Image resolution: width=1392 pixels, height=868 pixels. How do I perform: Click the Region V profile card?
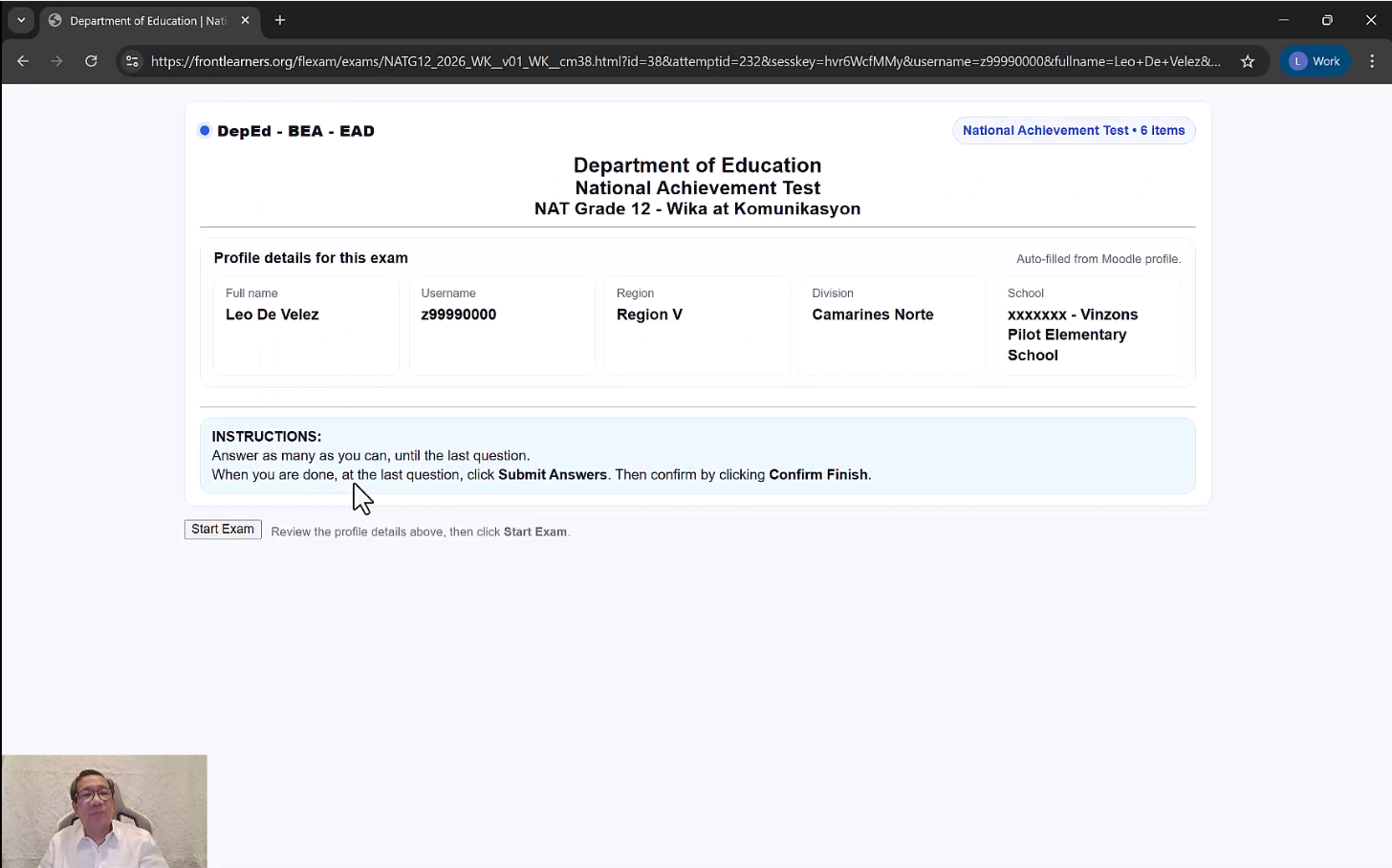point(697,325)
